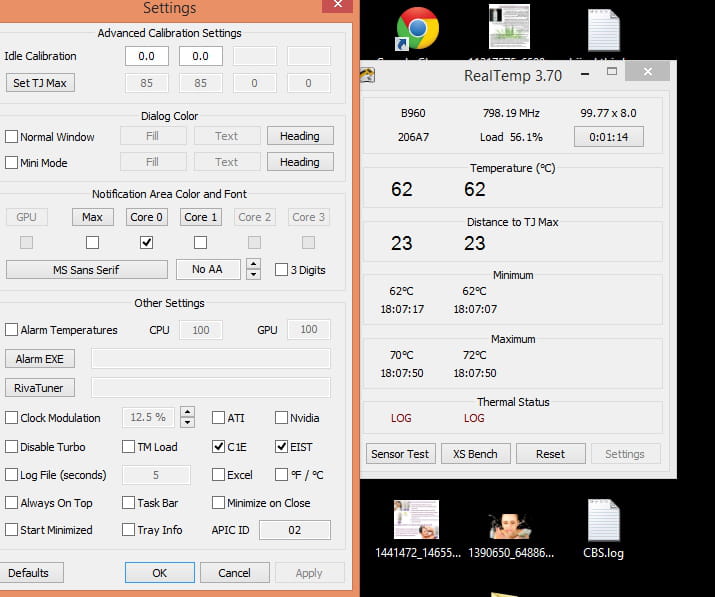This screenshot has width=715, height=597.
Task: Click the second LOG thermal status text
Action: coord(474,418)
